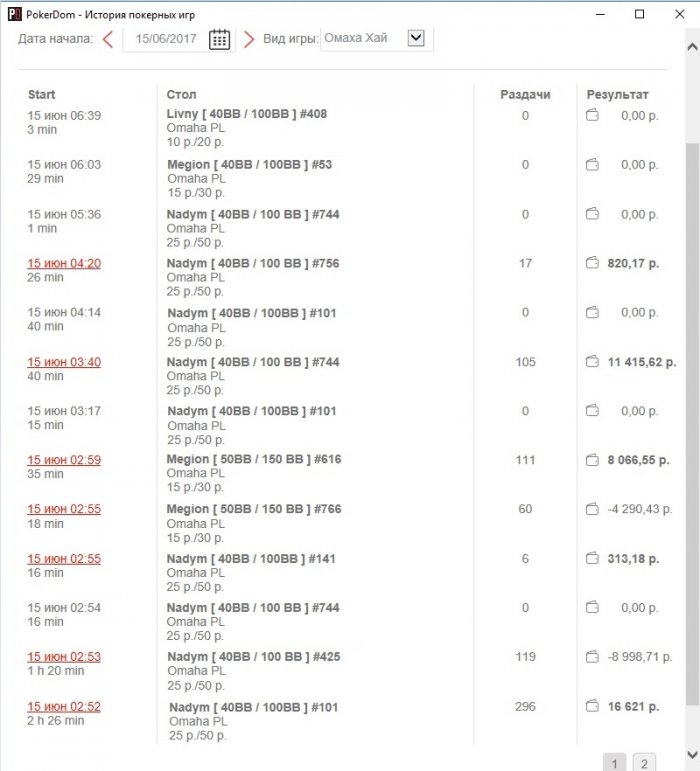Click wallet icon beside 11 415,62 р. result
The width and height of the screenshot is (700, 771).
coord(592,362)
